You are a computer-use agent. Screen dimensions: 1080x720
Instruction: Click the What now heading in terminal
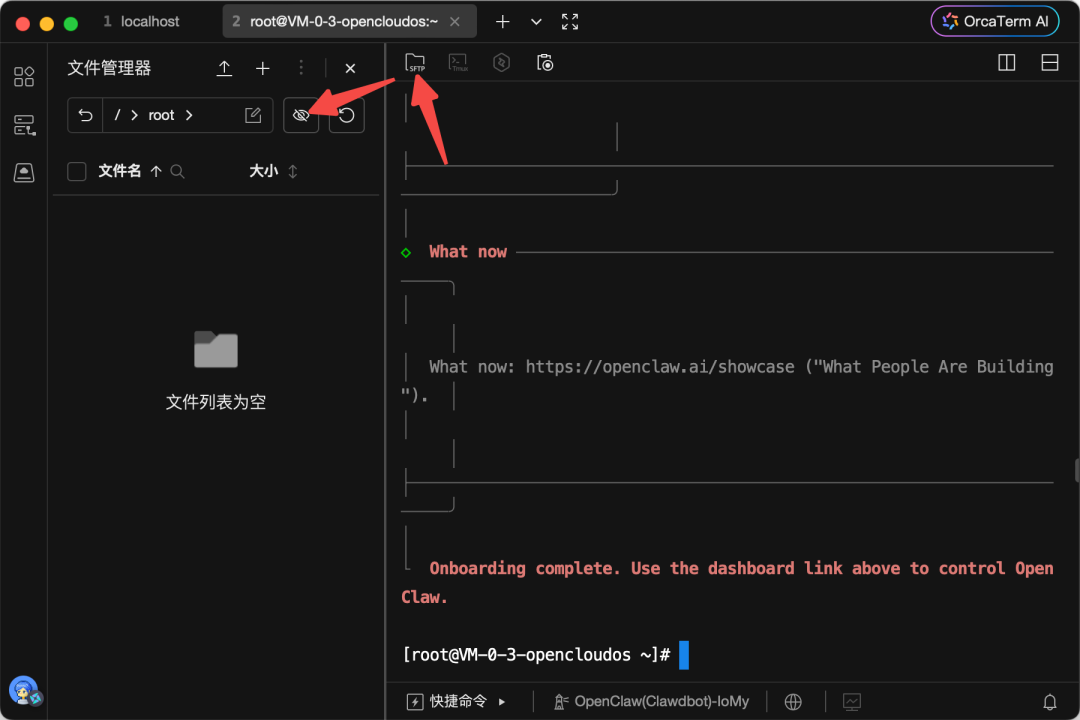[x=468, y=252]
